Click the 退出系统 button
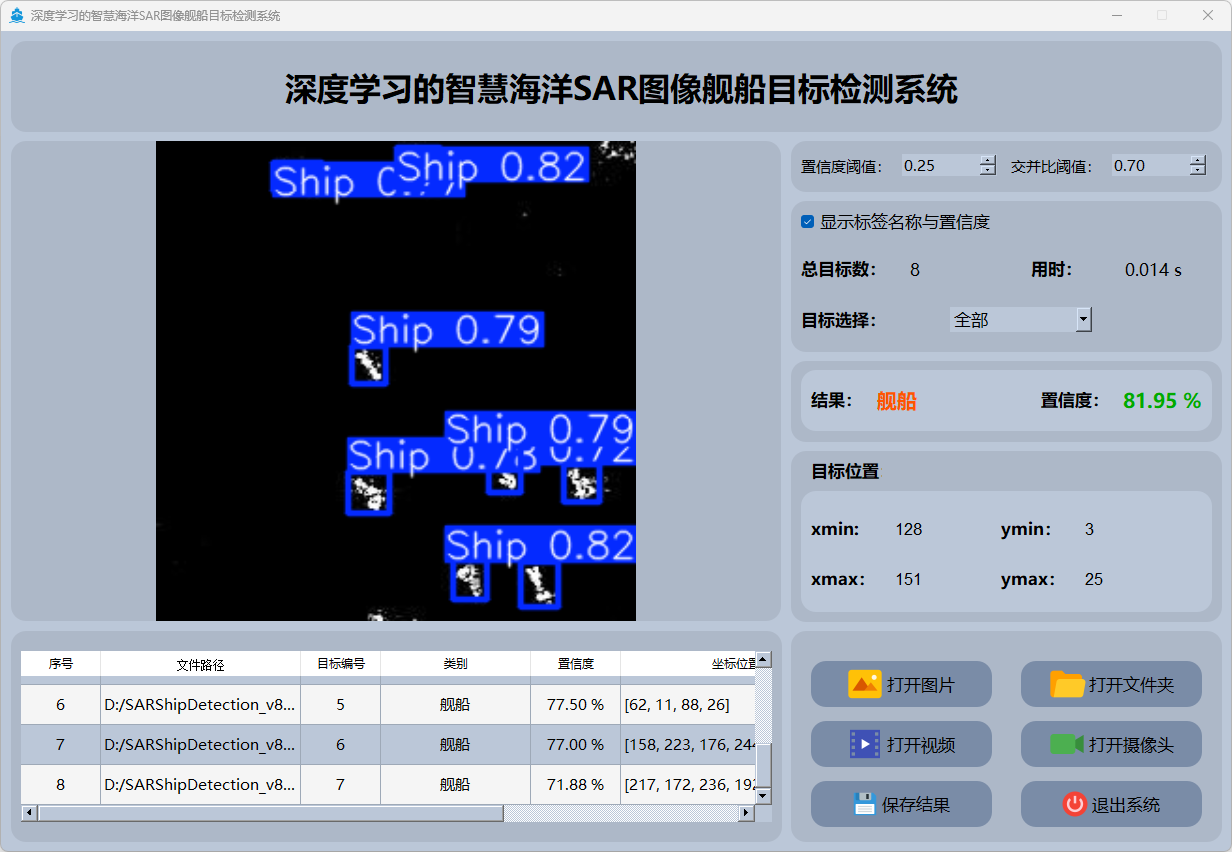 1111,804
